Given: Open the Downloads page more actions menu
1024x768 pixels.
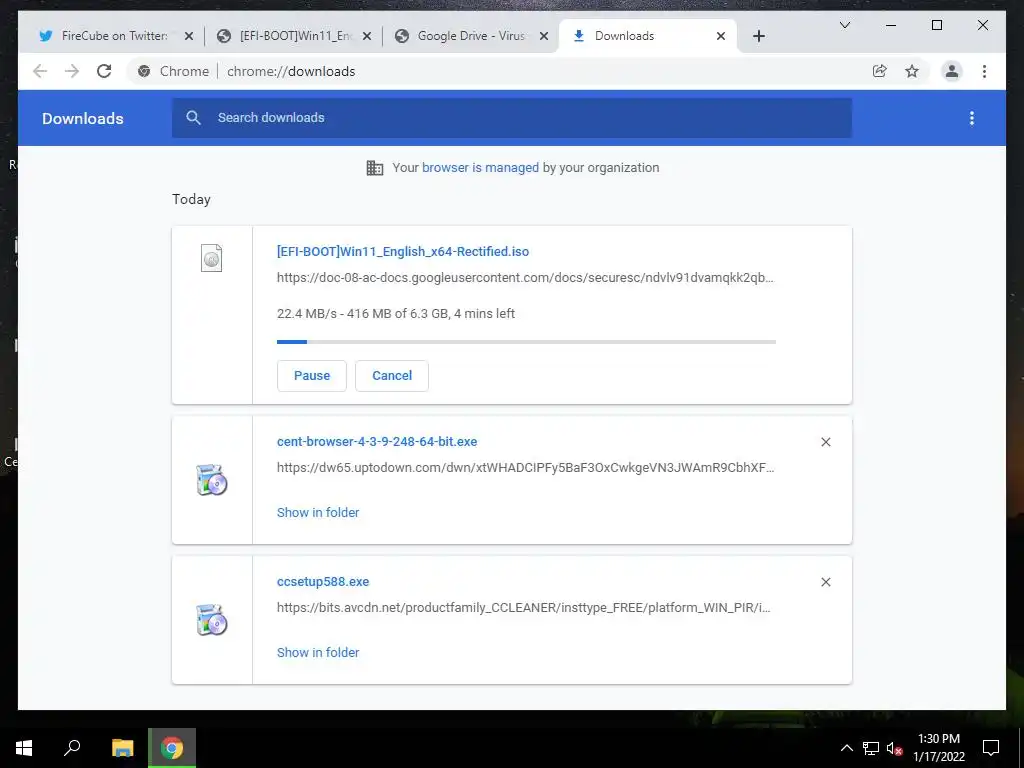Looking at the screenshot, I should [x=972, y=118].
